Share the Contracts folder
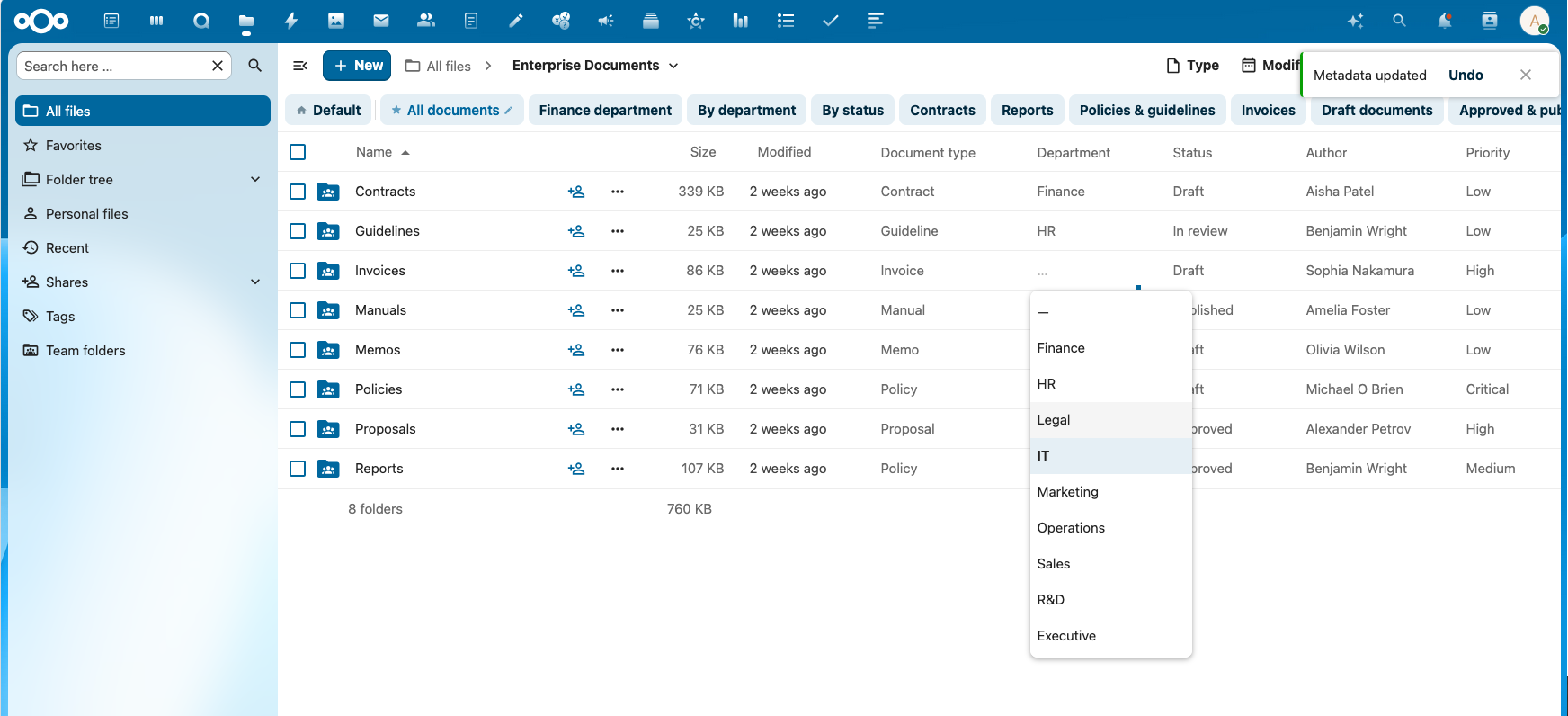 [576, 192]
